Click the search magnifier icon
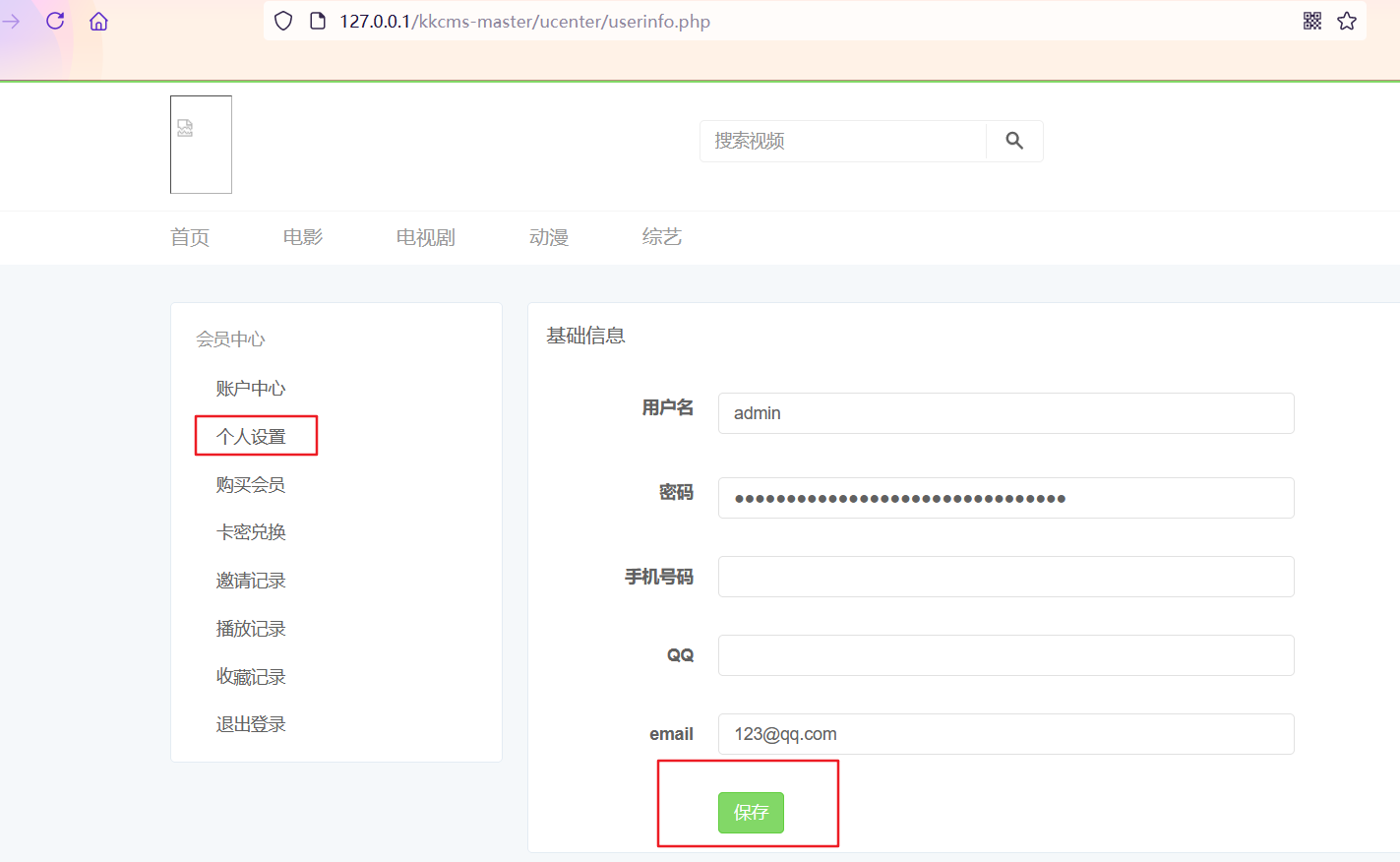This screenshot has height=862, width=1400. (x=1013, y=141)
